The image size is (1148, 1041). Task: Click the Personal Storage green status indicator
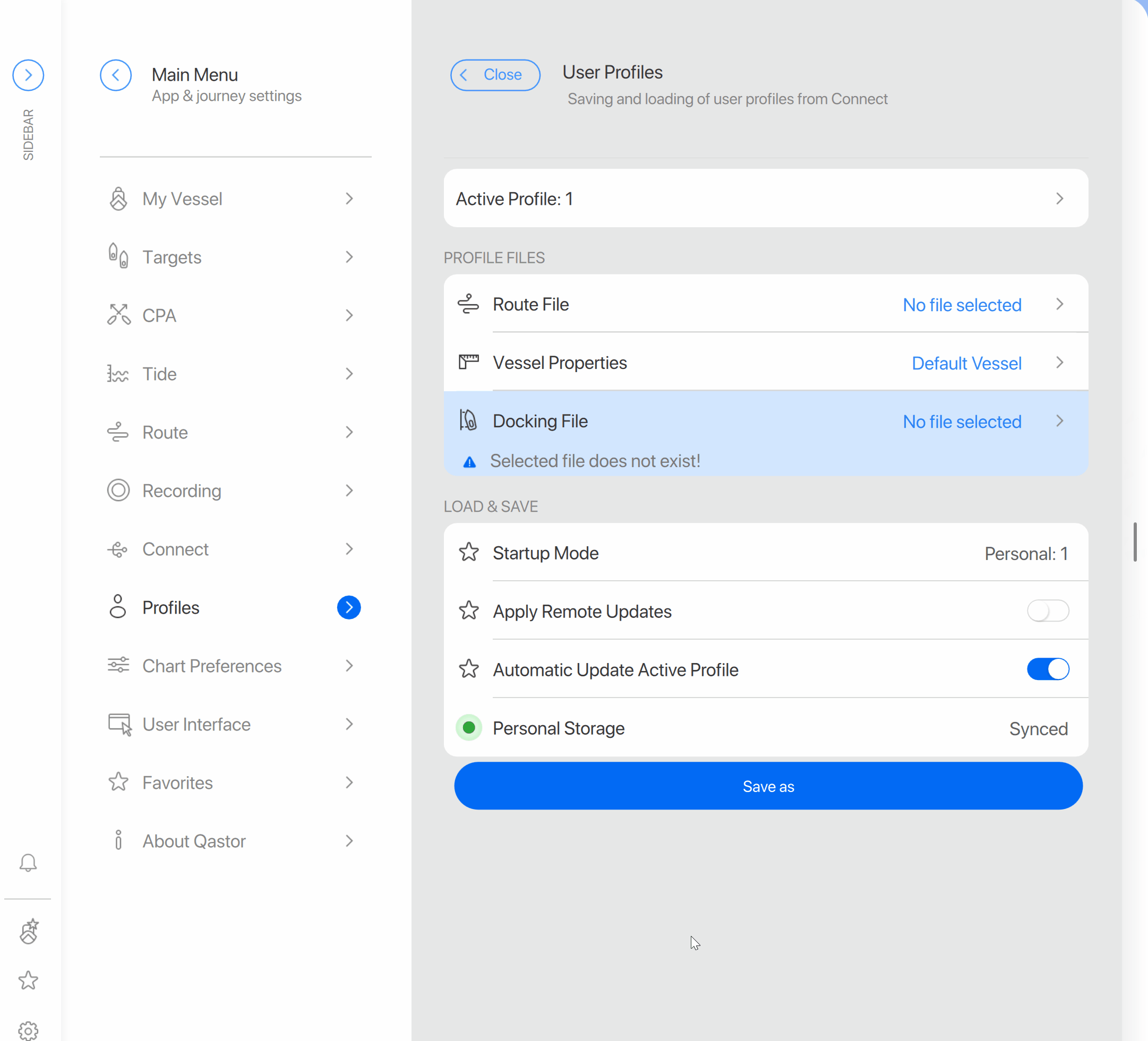469,727
